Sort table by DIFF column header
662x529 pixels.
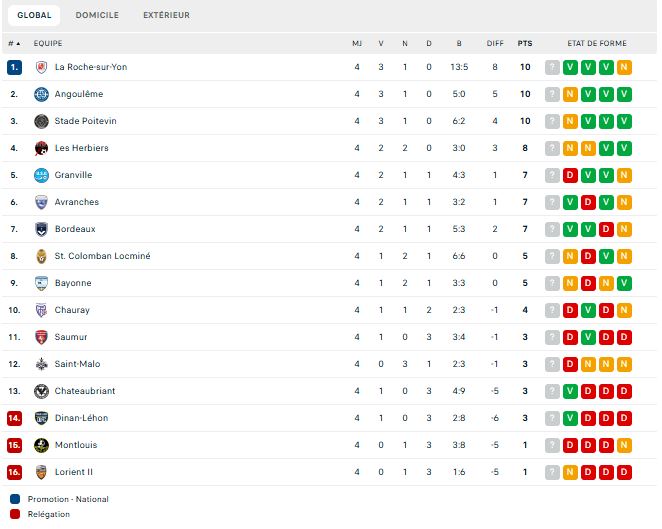click(x=495, y=43)
